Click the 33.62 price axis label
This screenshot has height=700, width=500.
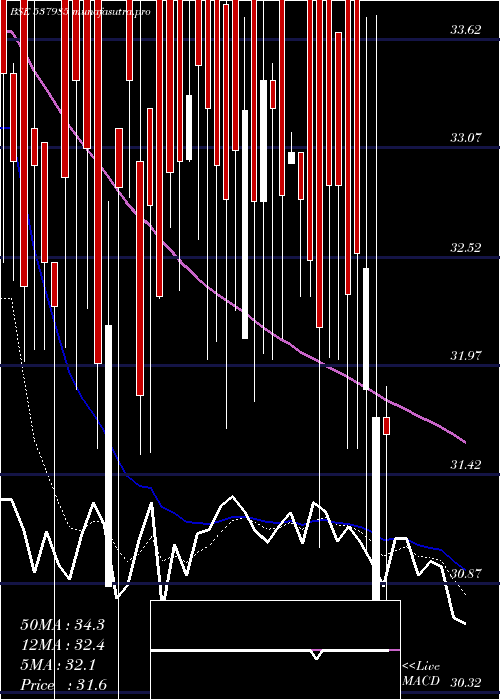(466, 30)
